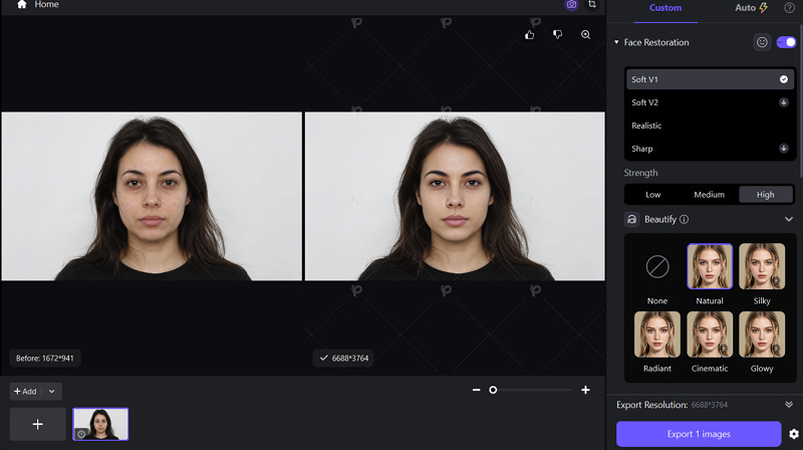Click the large plus add-image tile
Image resolution: width=803 pixels, height=450 pixels.
[38, 424]
